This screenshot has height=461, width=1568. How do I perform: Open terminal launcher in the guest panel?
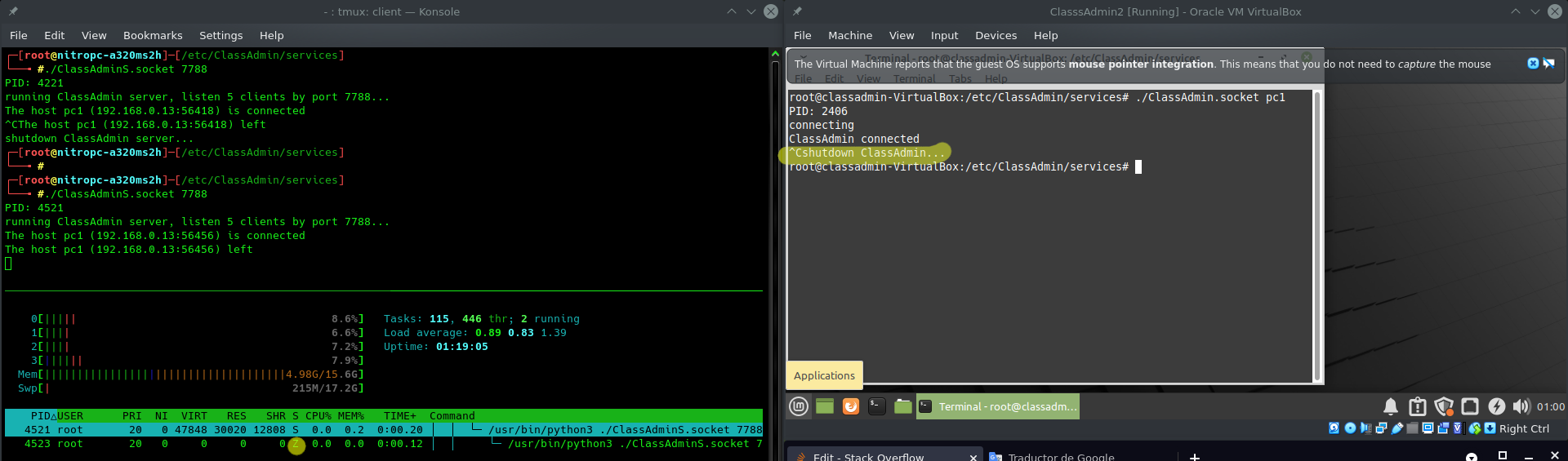pos(877,406)
